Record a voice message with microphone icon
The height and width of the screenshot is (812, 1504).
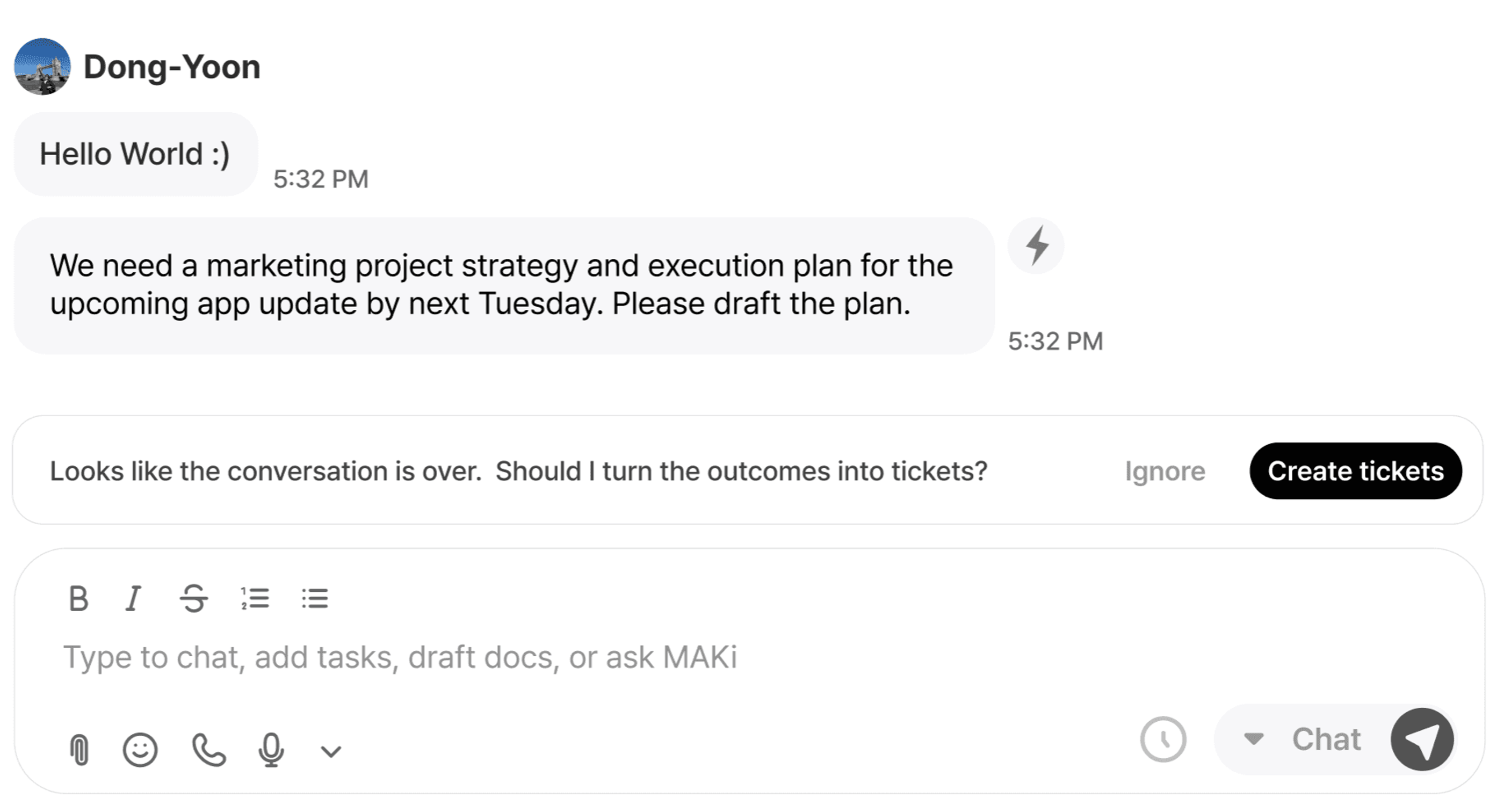(x=271, y=750)
